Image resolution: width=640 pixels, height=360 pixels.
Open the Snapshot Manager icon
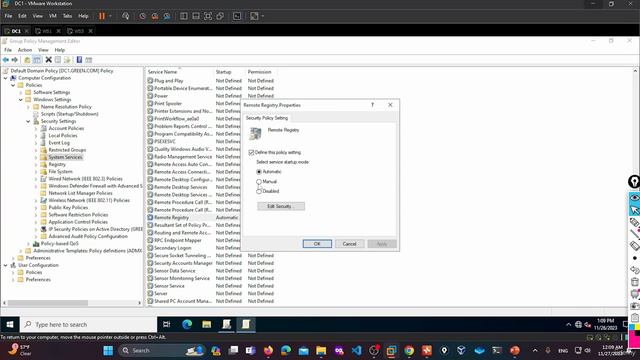click(167, 16)
